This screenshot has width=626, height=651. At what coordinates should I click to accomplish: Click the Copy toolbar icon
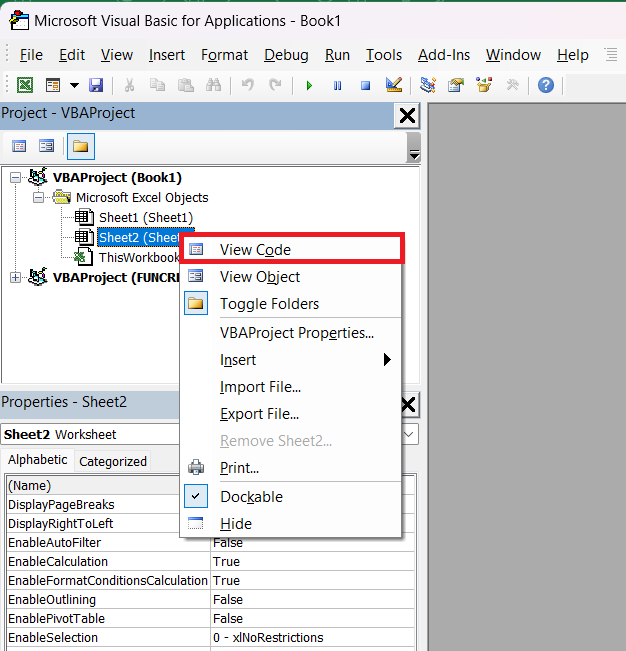[157, 86]
